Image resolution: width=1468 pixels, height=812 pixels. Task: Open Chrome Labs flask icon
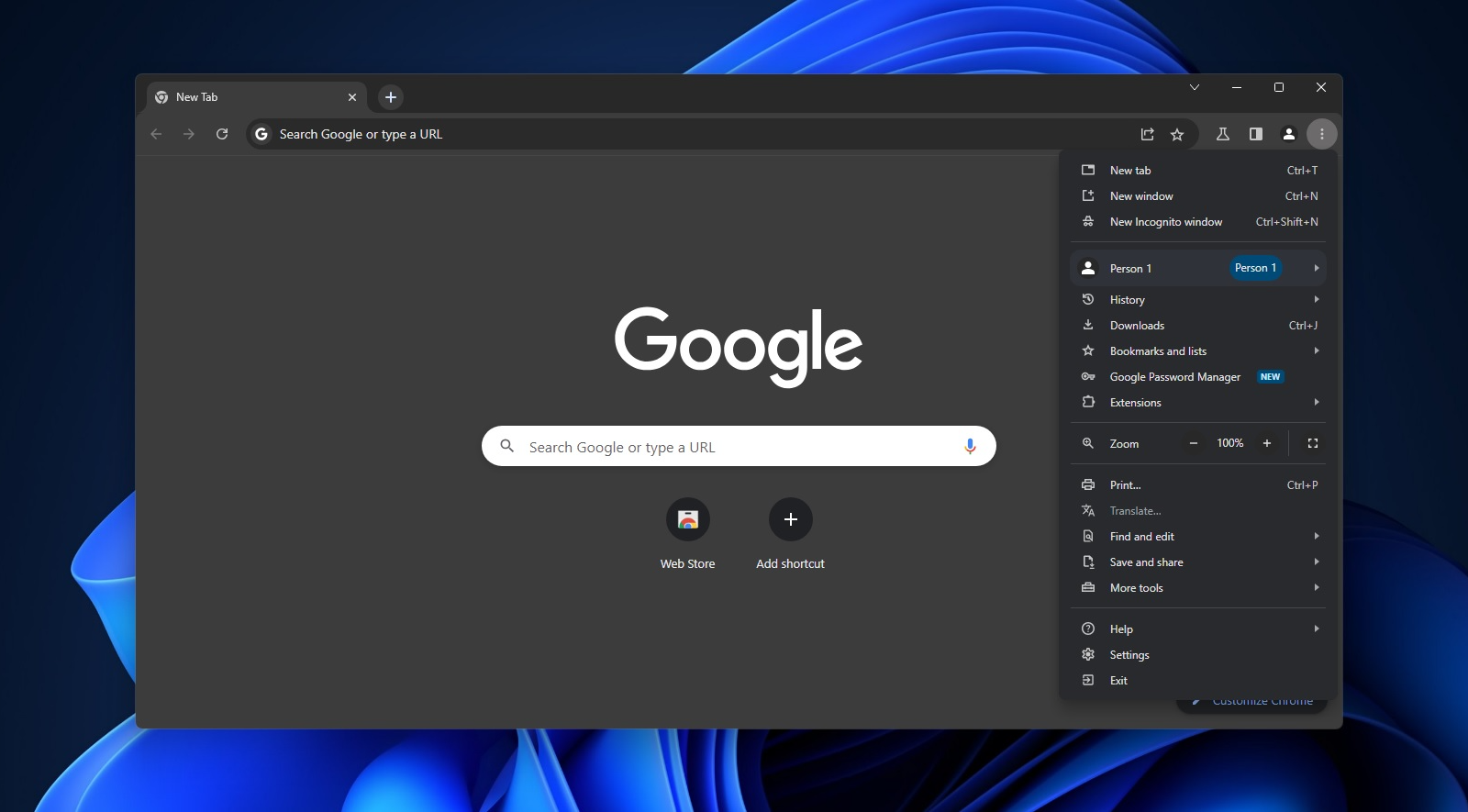tap(1223, 134)
